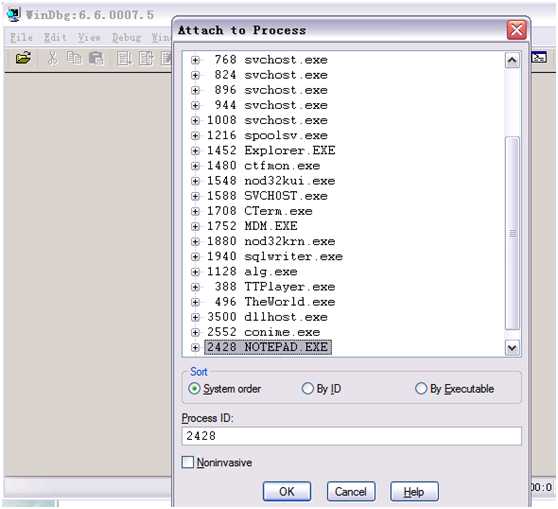Open the Edit menu
The height and width of the screenshot is (509, 558).
55,37
